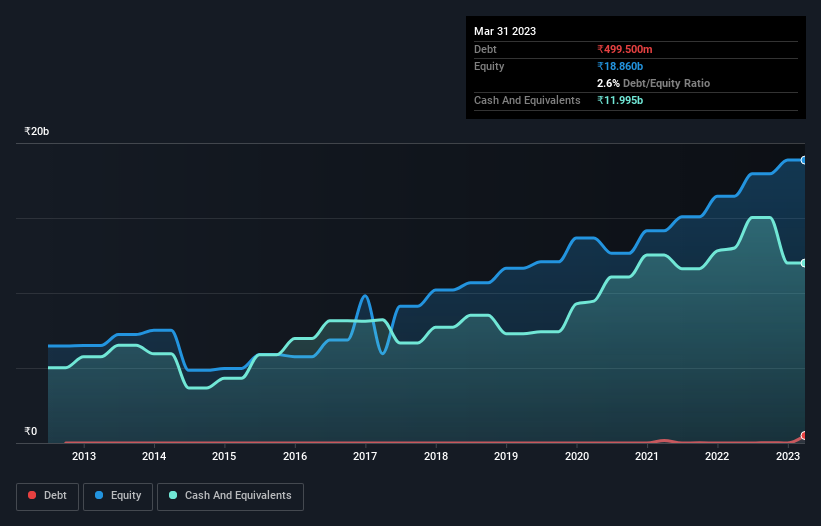Click the Equity row label in tooltip
The height and width of the screenshot is (526, 821).
(489, 66)
